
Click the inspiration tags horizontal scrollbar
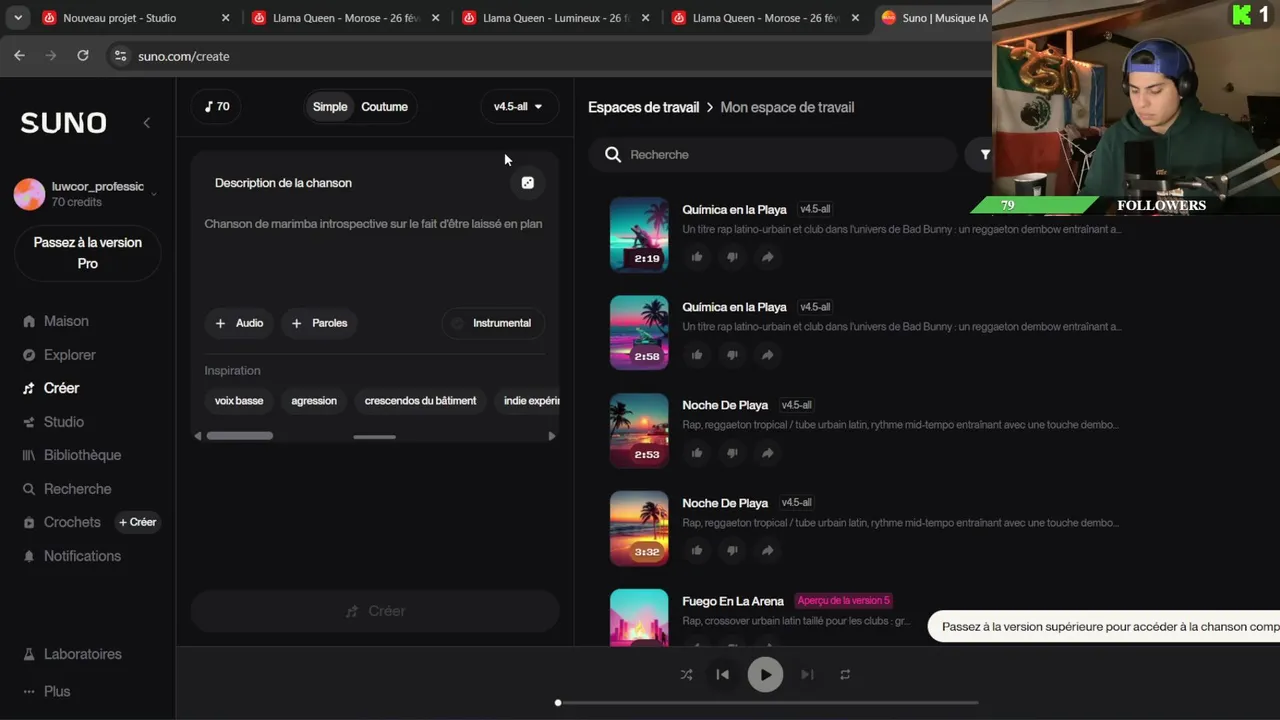240,436
